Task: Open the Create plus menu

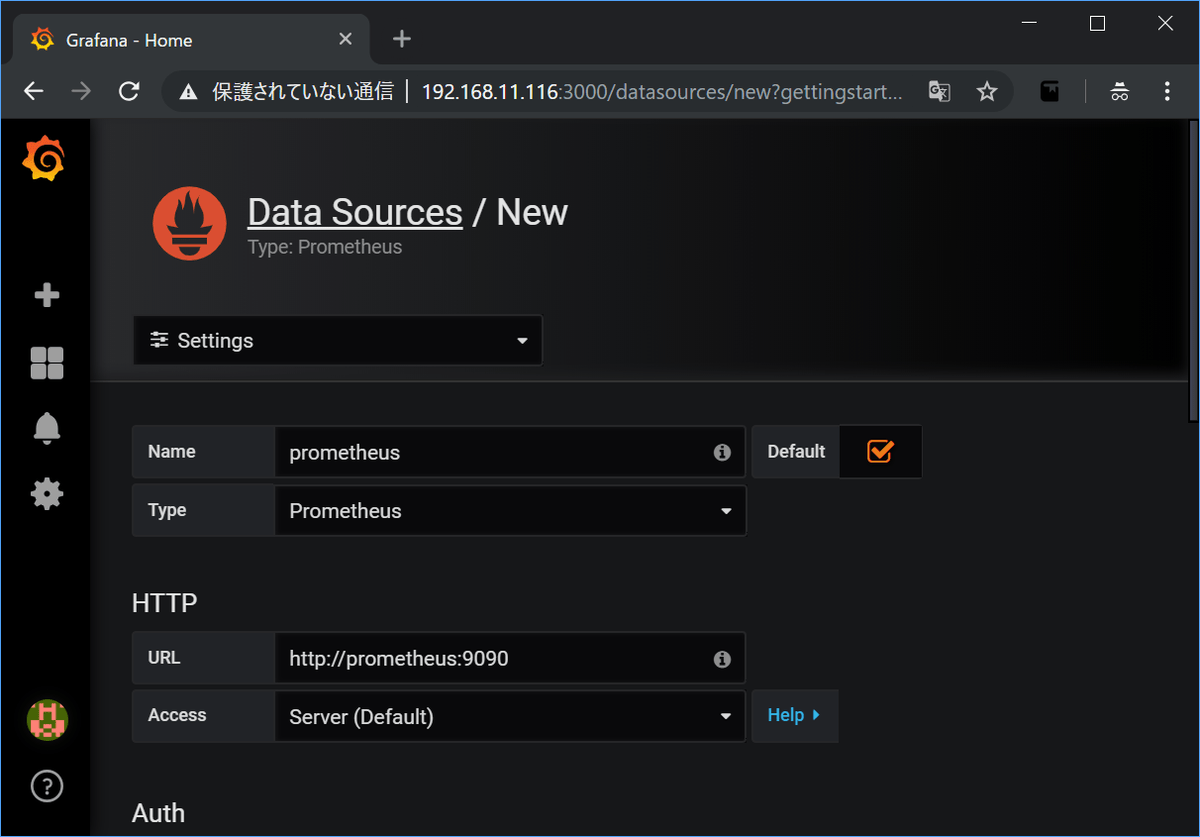Action: (47, 296)
